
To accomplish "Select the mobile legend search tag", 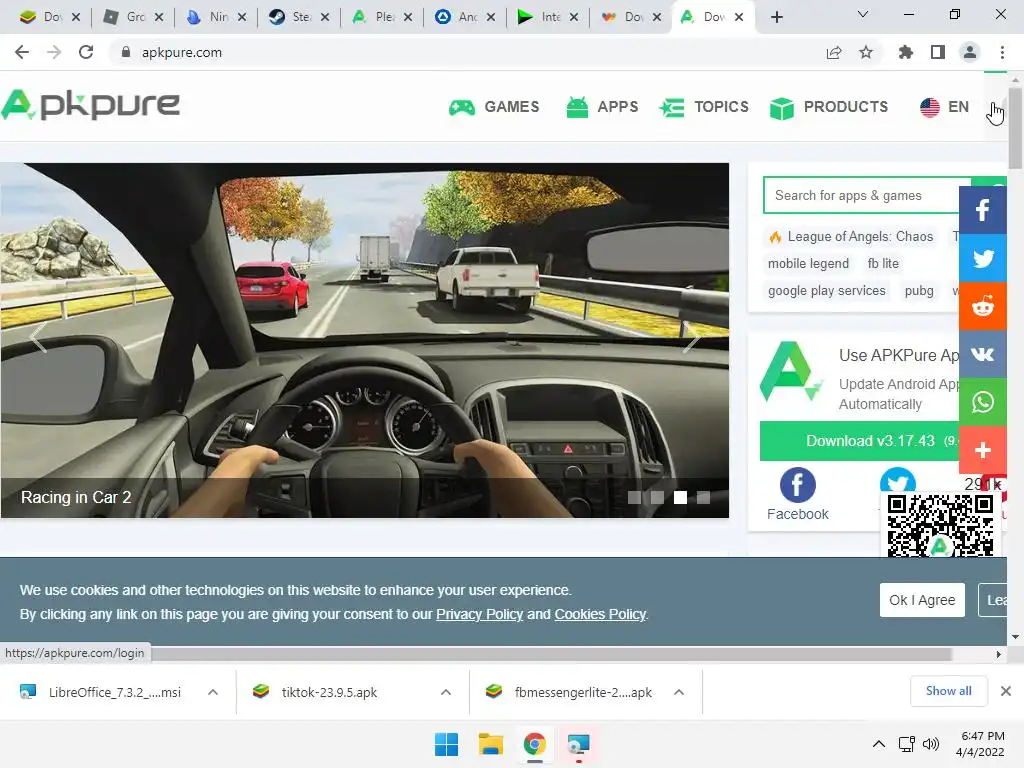I will tap(808, 263).
